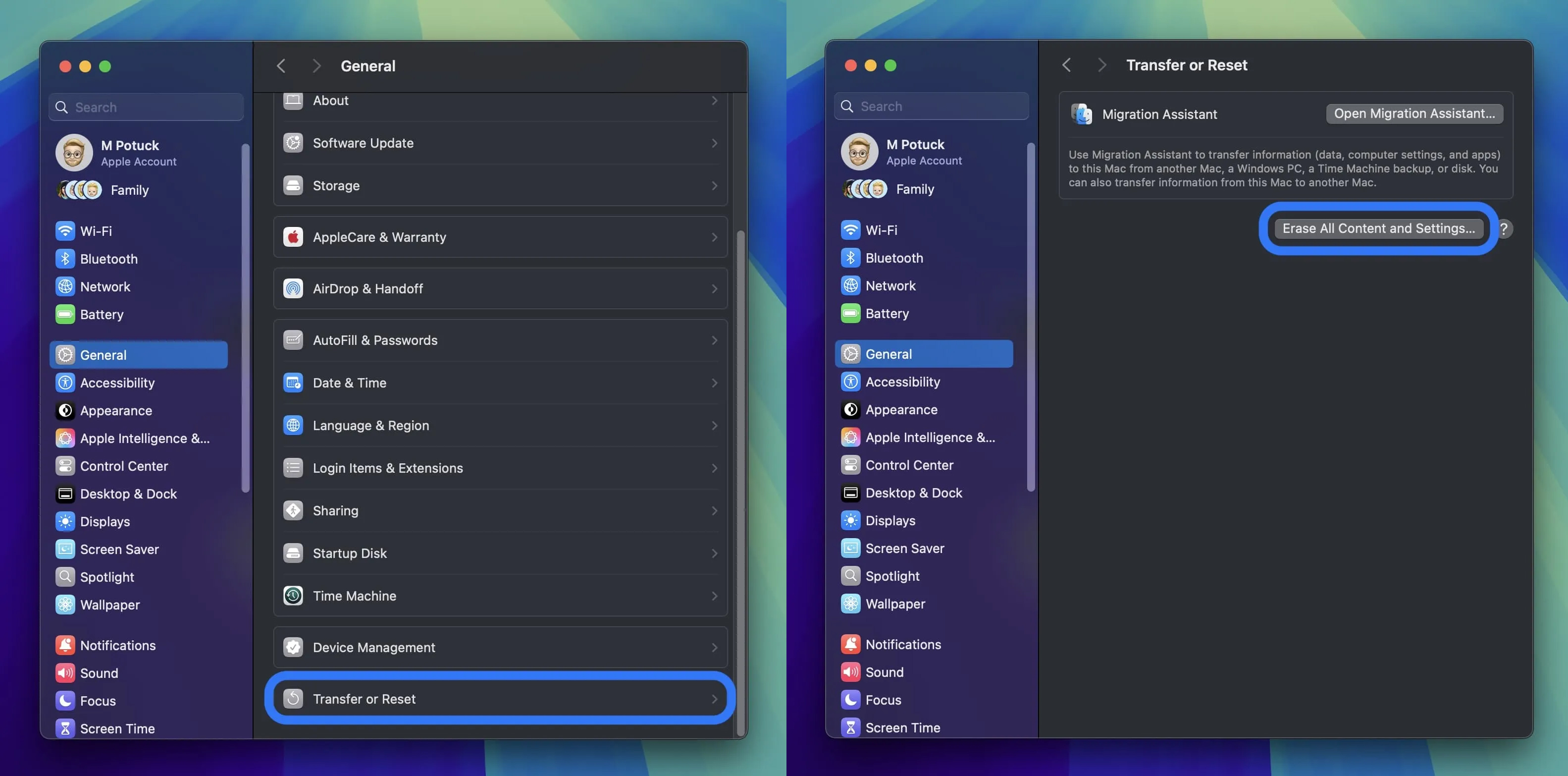This screenshot has height=776, width=1568.
Task: Expand the Software Update chevron arrow
Action: point(715,143)
